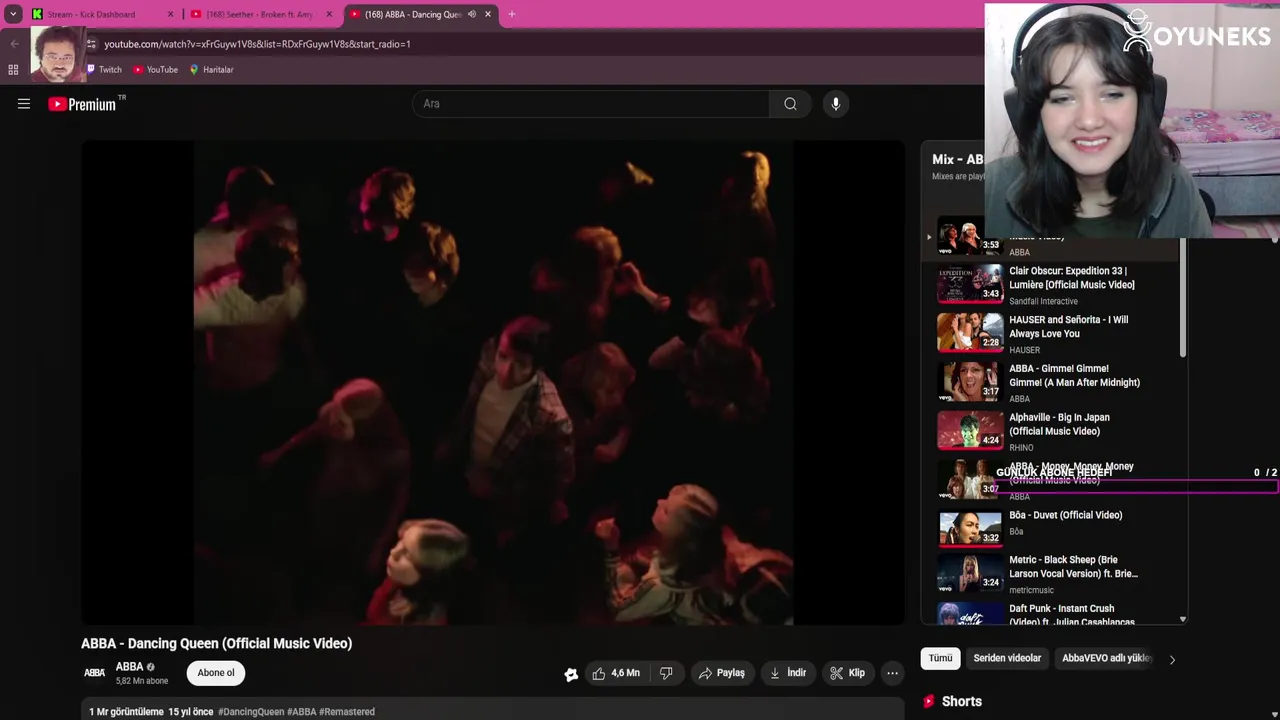The width and height of the screenshot is (1280, 720).
Task: Open the #ABBA hashtag link
Action: 302,712
